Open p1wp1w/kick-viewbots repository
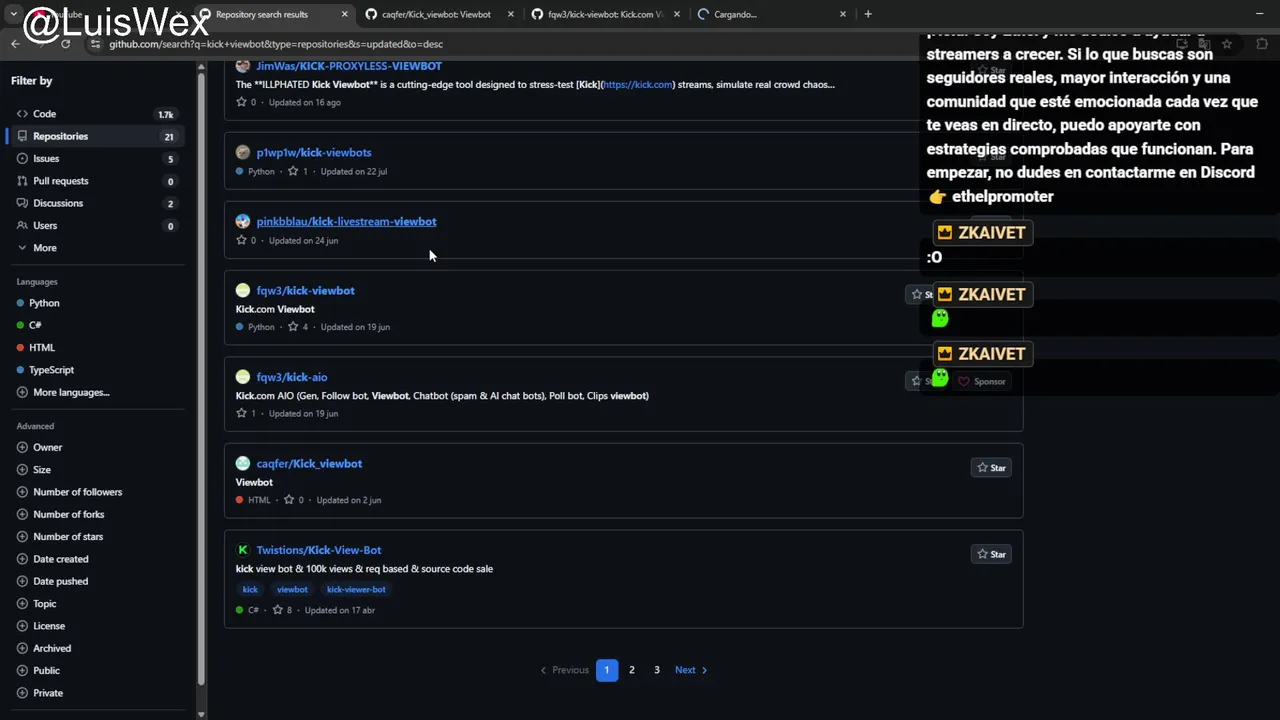Image resolution: width=1280 pixels, height=720 pixels. pyautogui.click(x=314, y=152)
